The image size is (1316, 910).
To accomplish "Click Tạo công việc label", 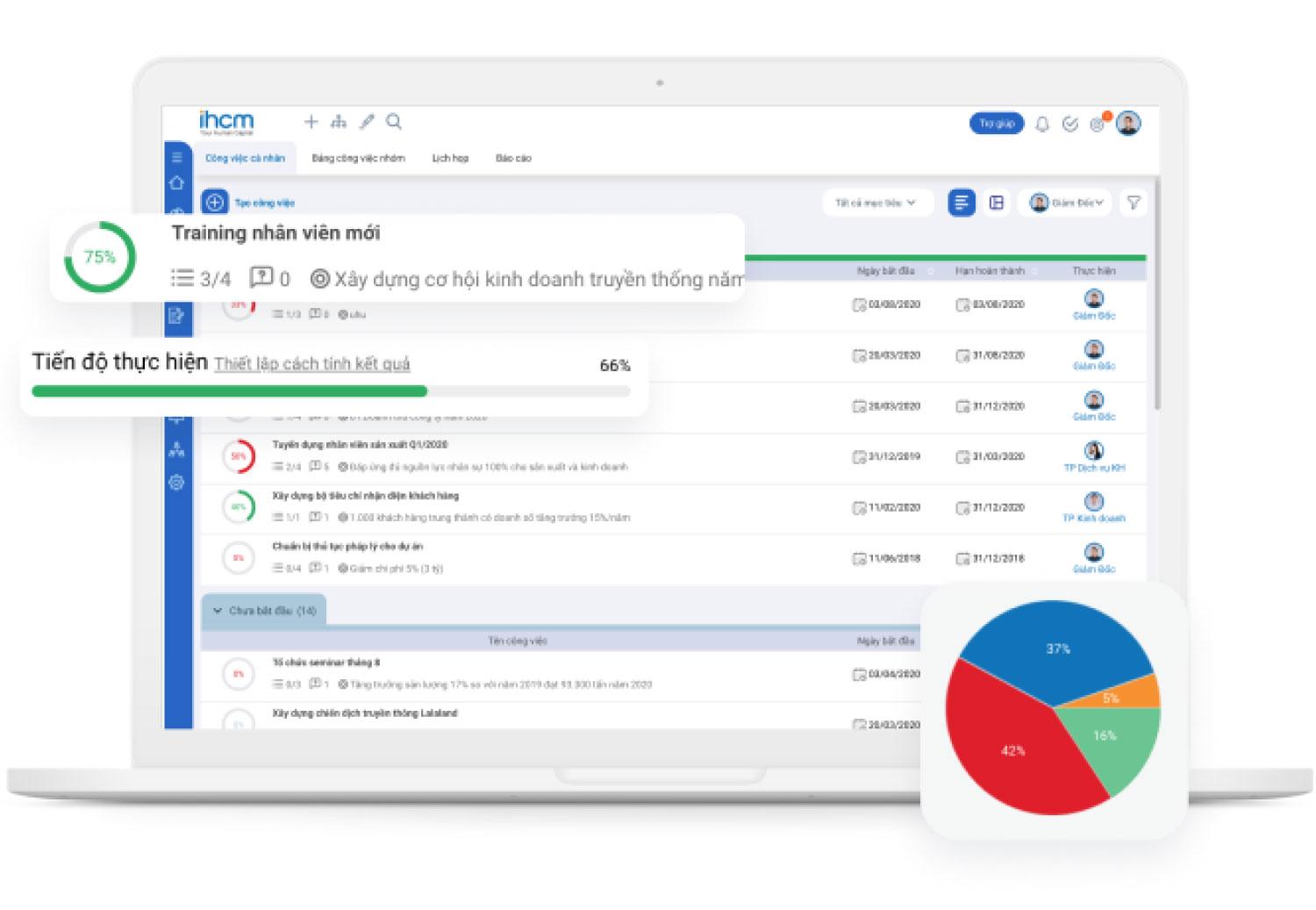I will click(x=265, y=203).
